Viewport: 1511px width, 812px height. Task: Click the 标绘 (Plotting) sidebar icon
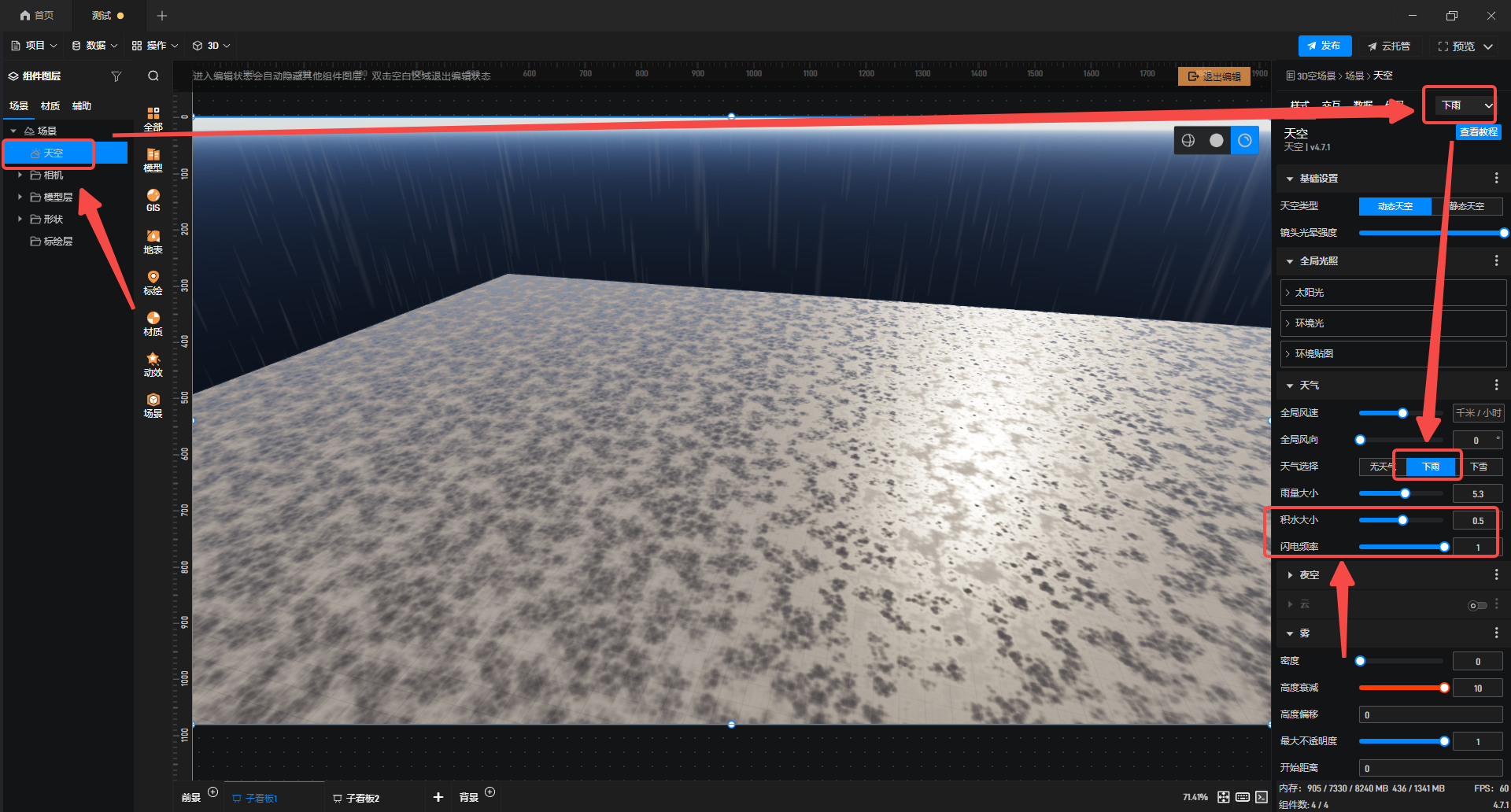(153, 282)
